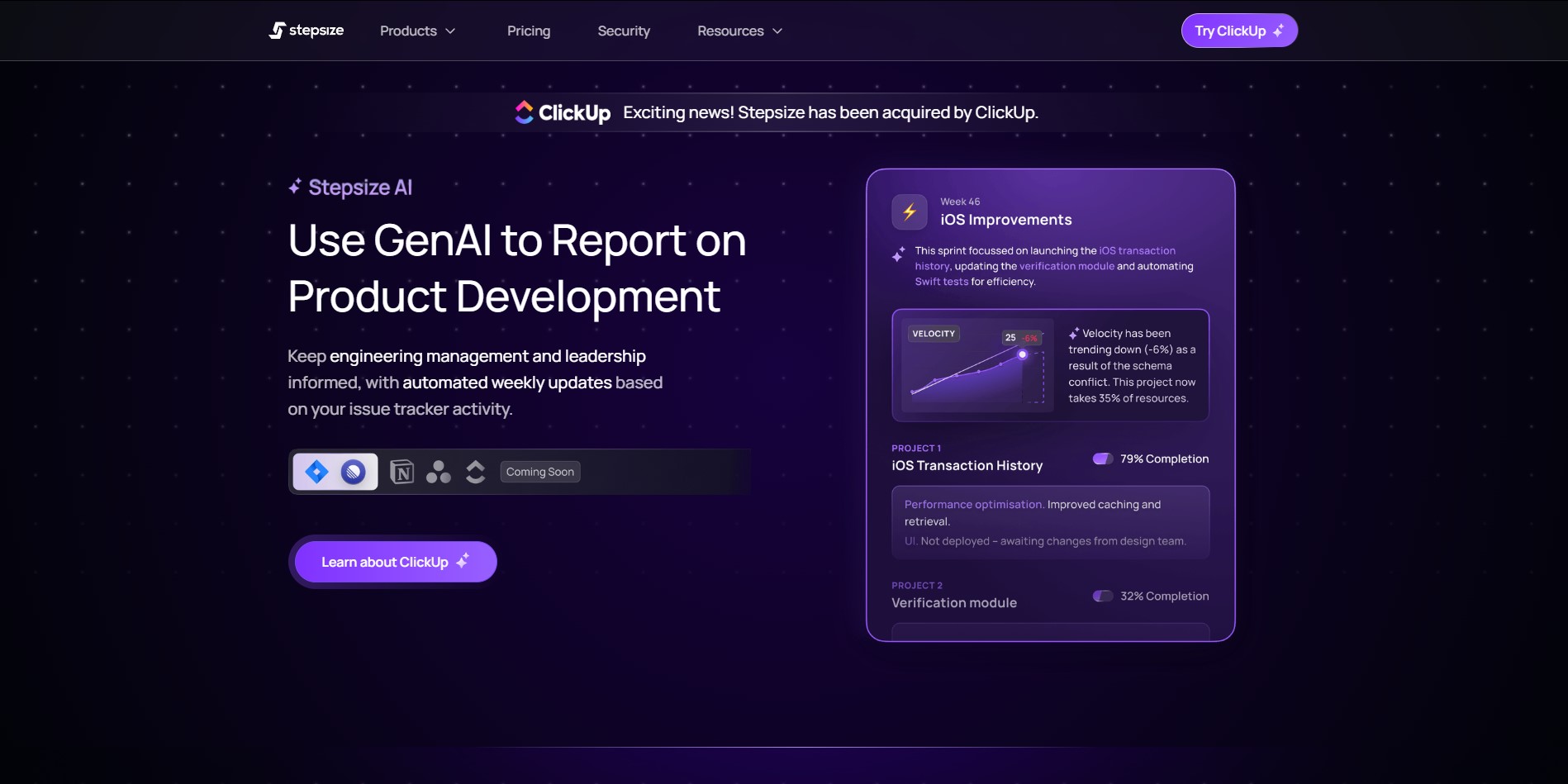Open the Security page
This screenshot has width=1568, height=784.
point(624,31)
